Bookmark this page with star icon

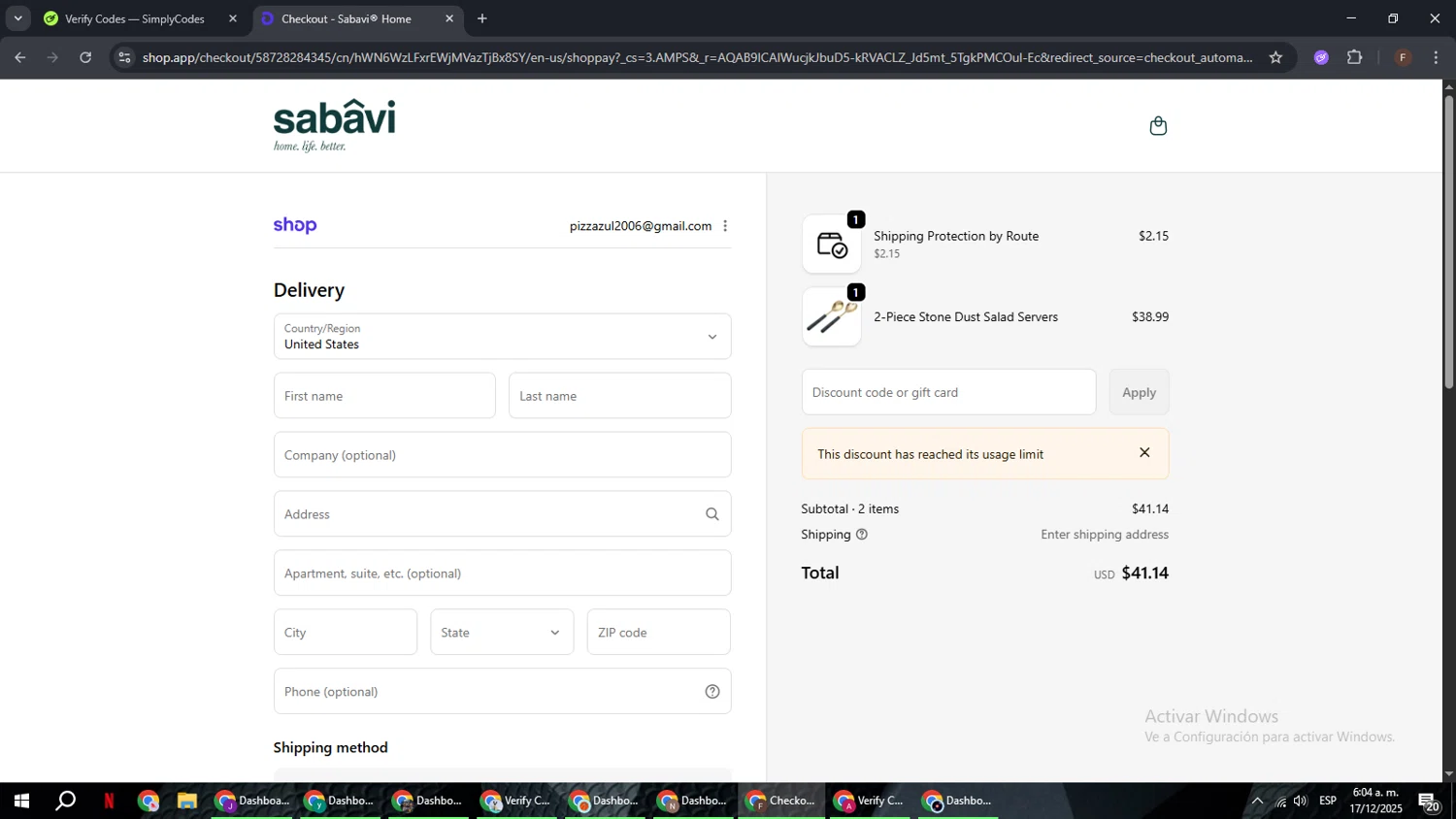pyautogui.click(x=1275, y=57)
